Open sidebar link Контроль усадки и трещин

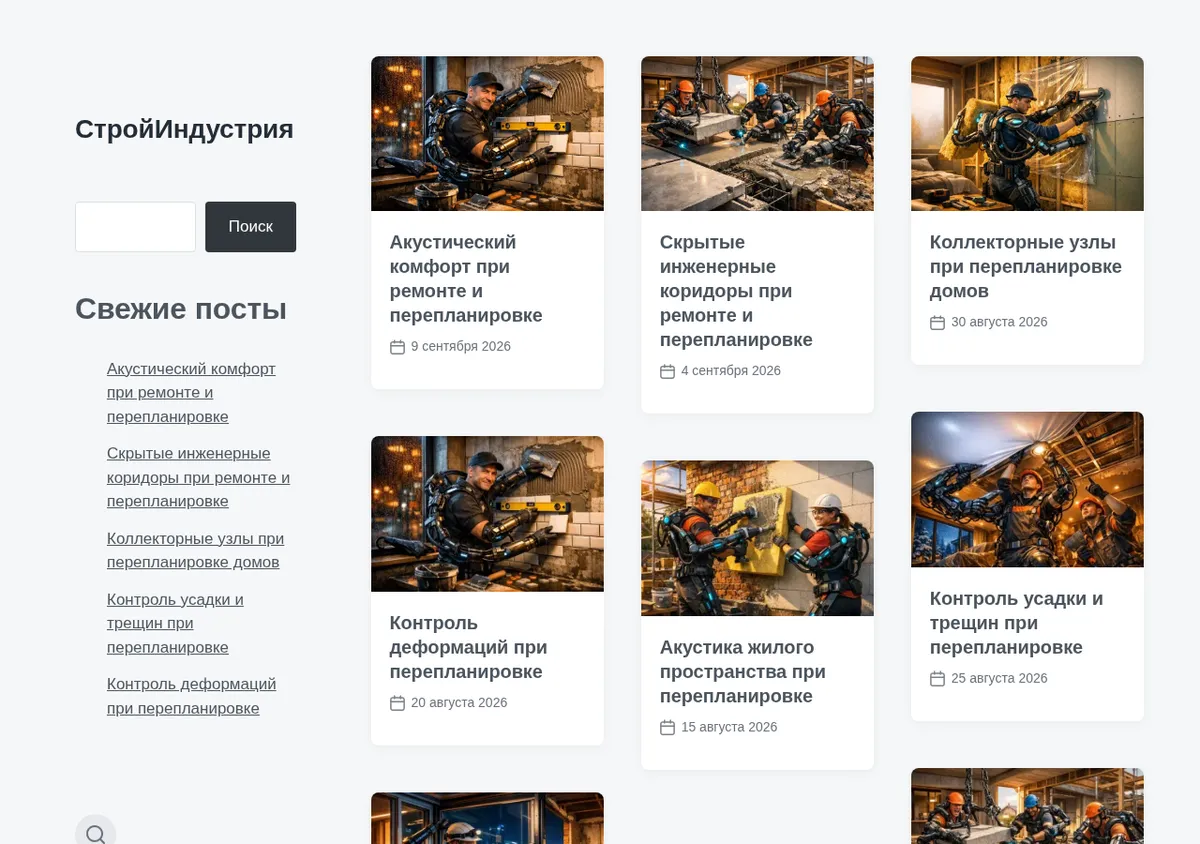click(175, 623)
